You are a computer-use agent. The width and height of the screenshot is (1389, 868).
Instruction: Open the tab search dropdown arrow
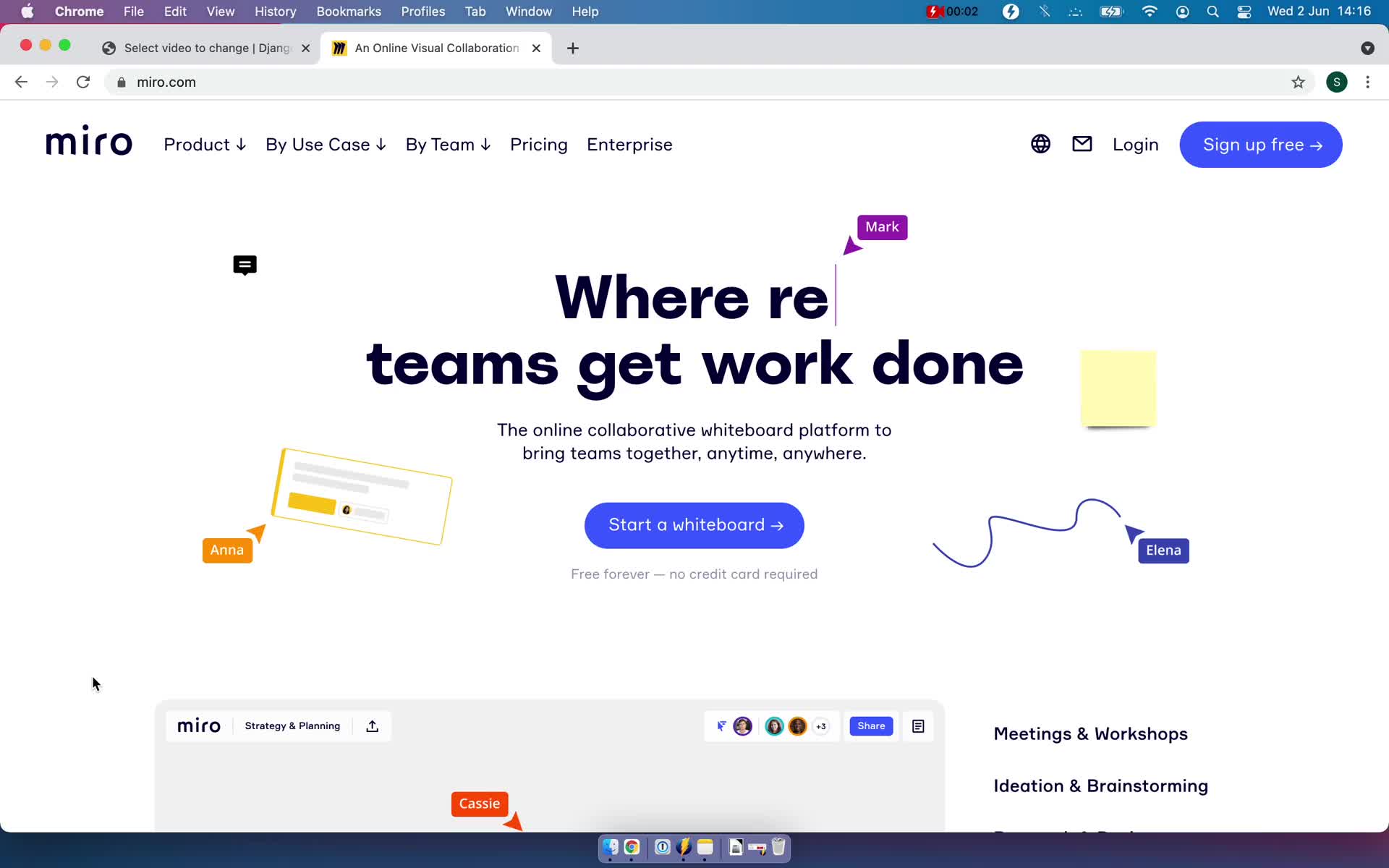(1367, 48)
